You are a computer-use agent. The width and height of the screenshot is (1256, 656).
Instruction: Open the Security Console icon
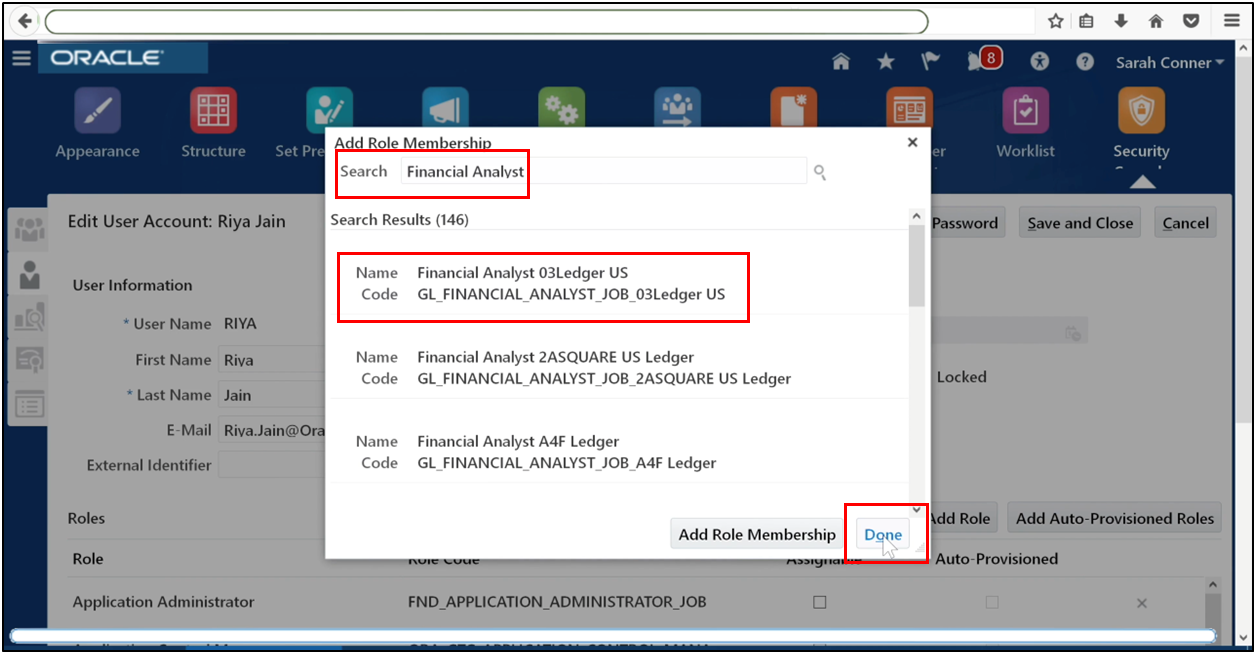1140,108
